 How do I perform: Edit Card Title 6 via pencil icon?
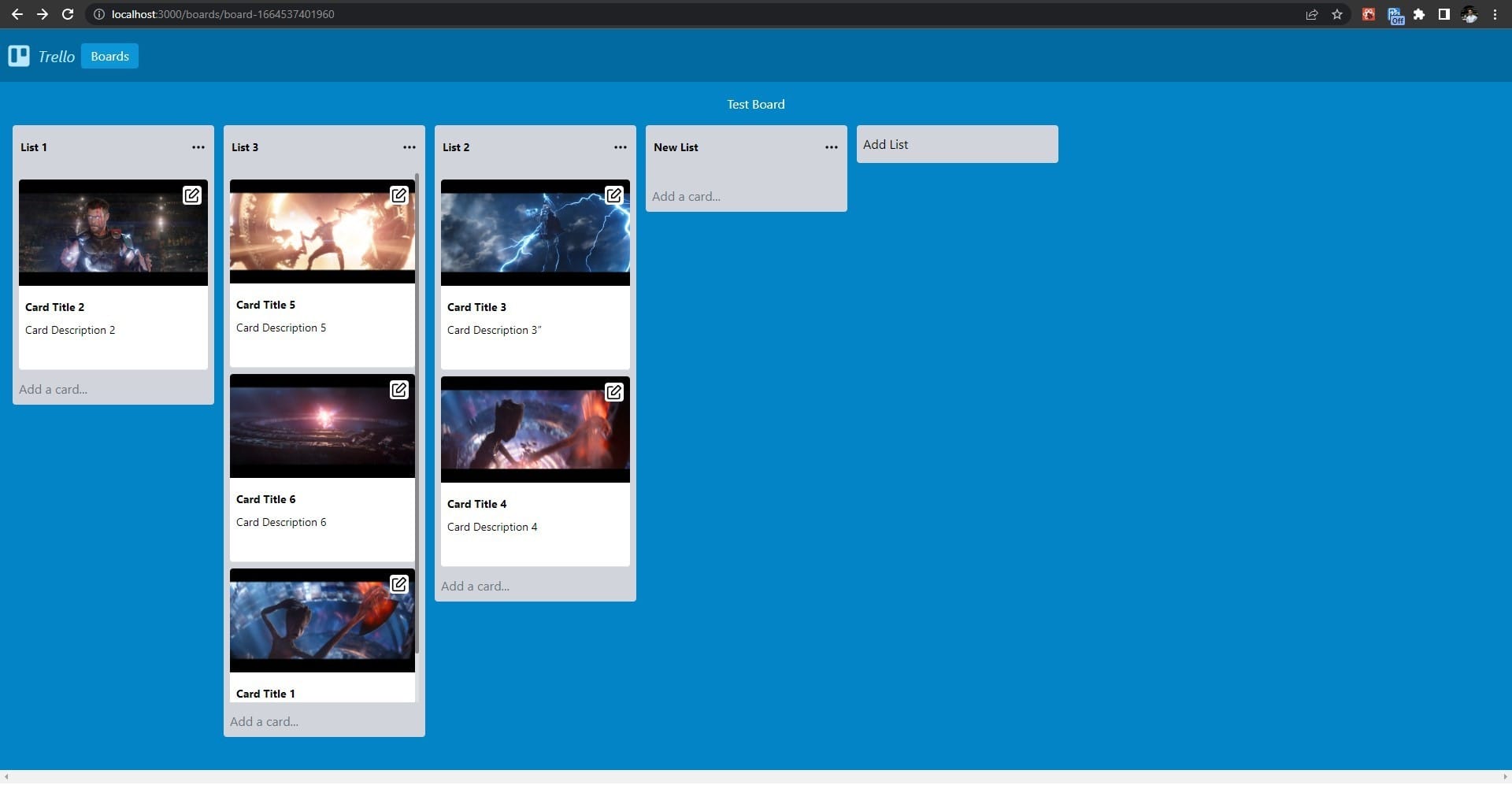click(x=399, y=390)
